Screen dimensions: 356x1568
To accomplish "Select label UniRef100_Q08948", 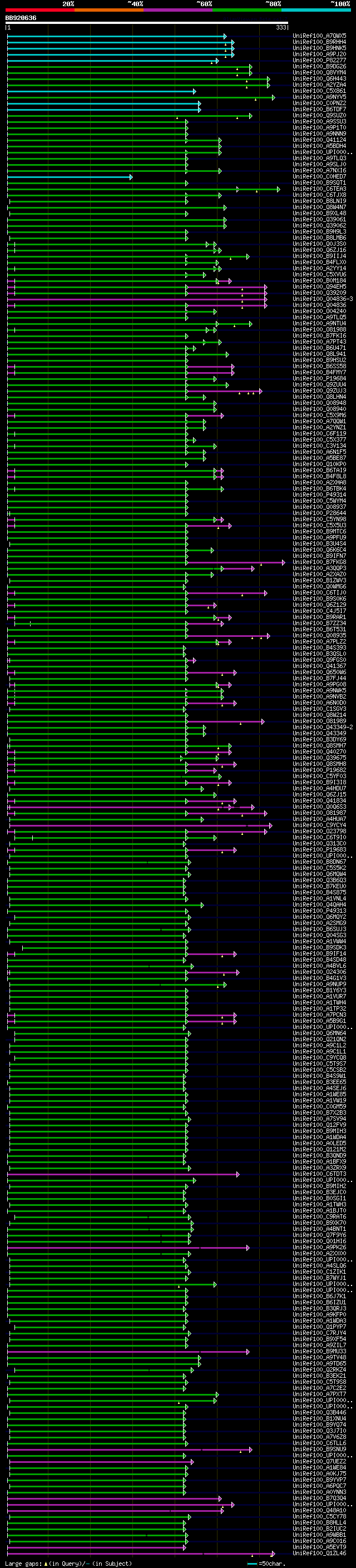I will pyautogui.click(x=319, y=403).
